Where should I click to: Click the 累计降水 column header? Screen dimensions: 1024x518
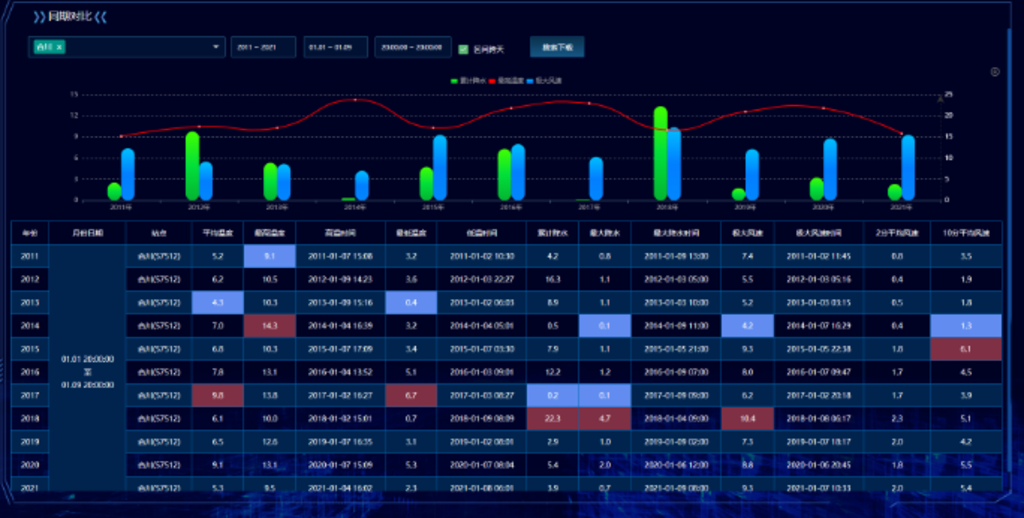click(552, 233)
